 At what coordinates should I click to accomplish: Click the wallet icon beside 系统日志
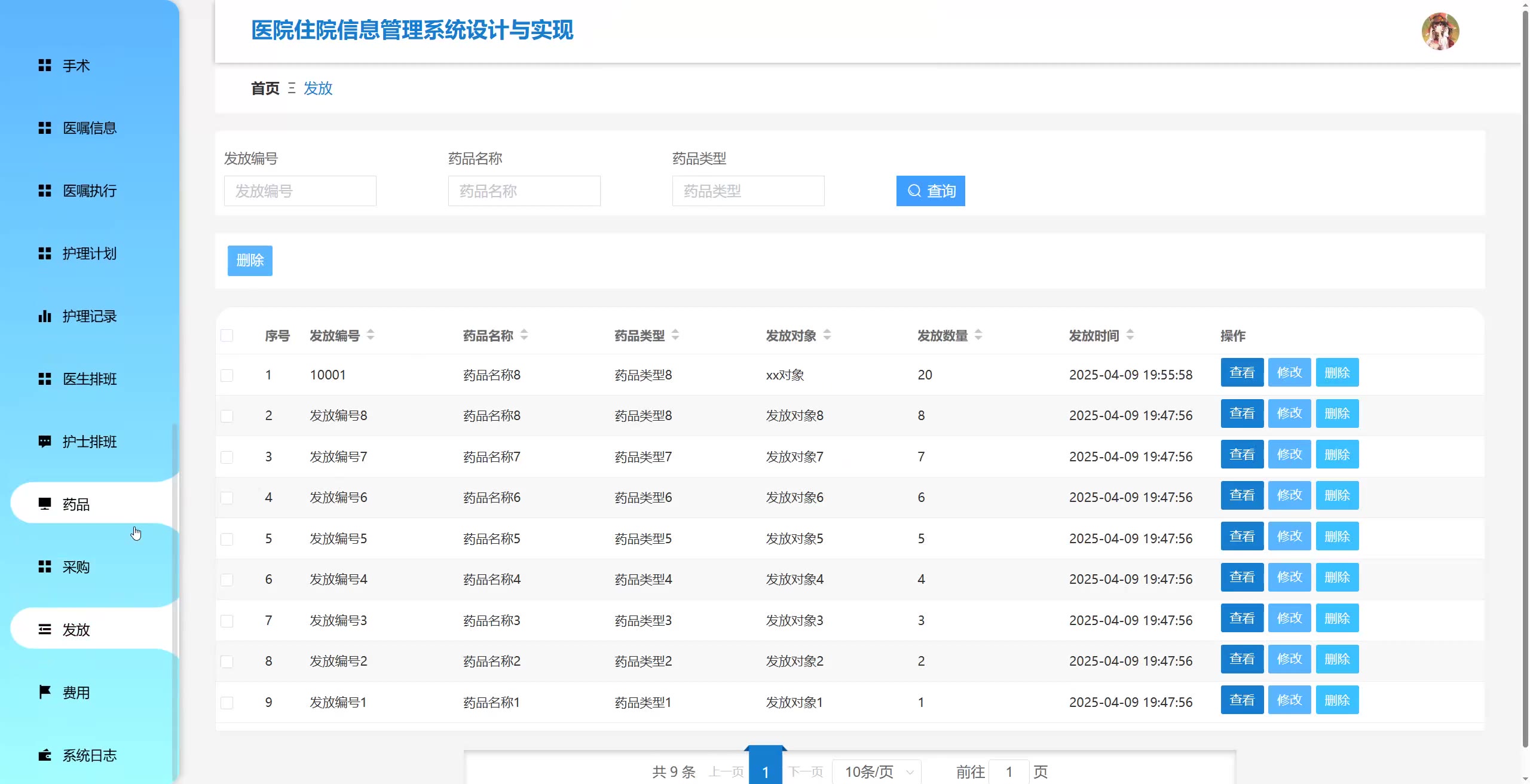(45, 755)
